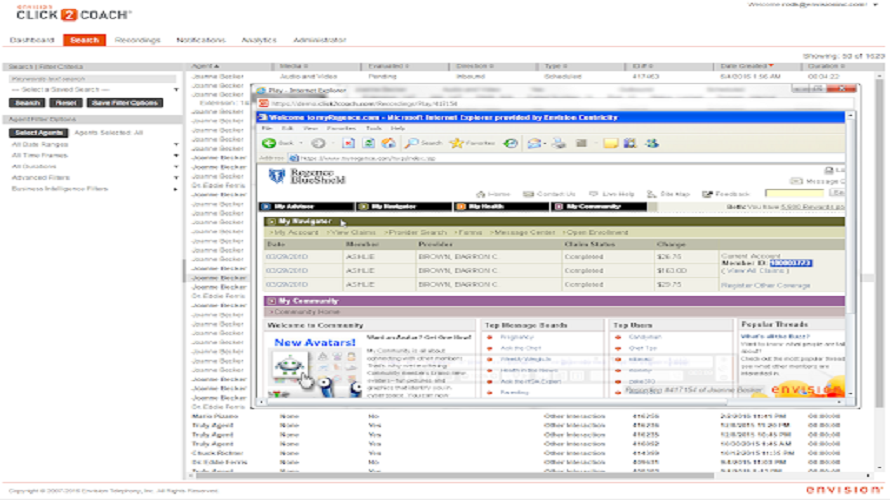
Task: Click the results list horizontal scrollbar
Action: point(453,476)
